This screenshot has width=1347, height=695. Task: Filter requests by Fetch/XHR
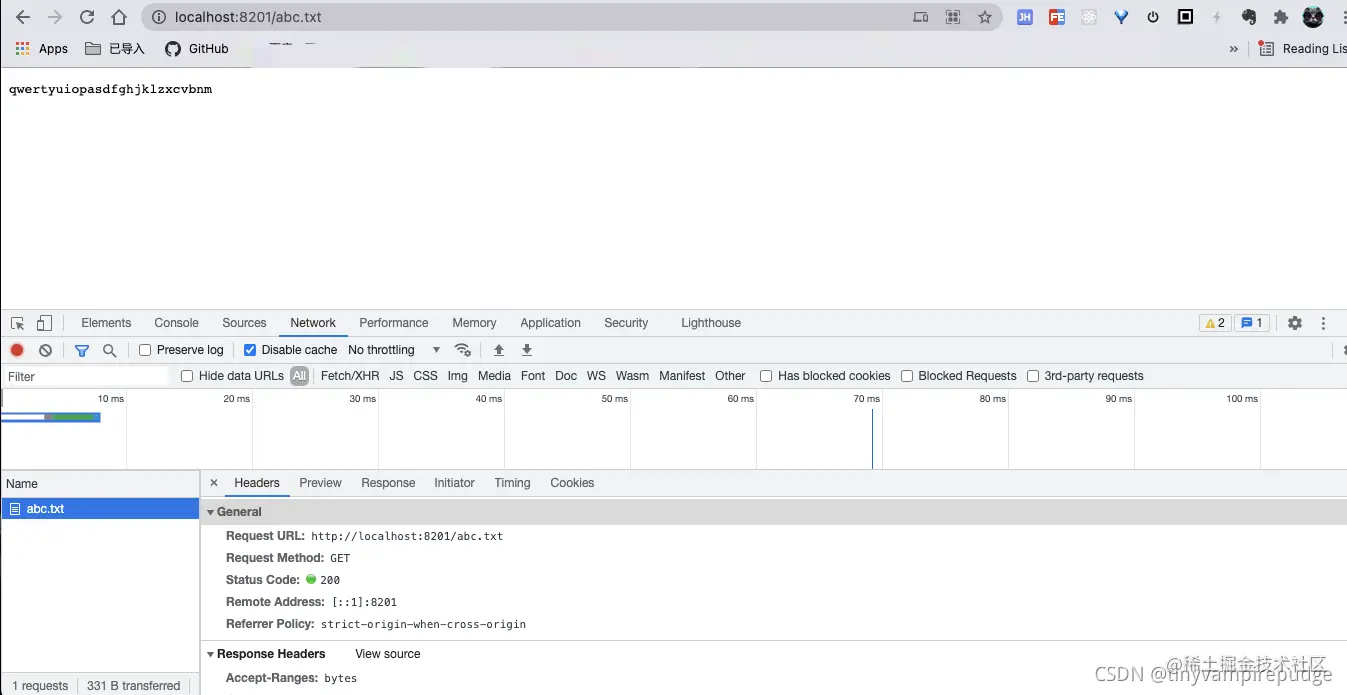click(x=350, y=376)
